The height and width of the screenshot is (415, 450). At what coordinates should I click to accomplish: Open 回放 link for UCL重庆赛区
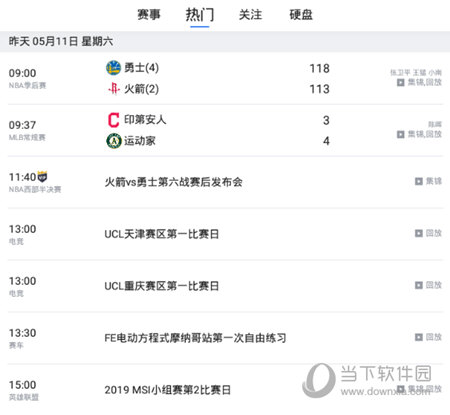tap(434, 285)
